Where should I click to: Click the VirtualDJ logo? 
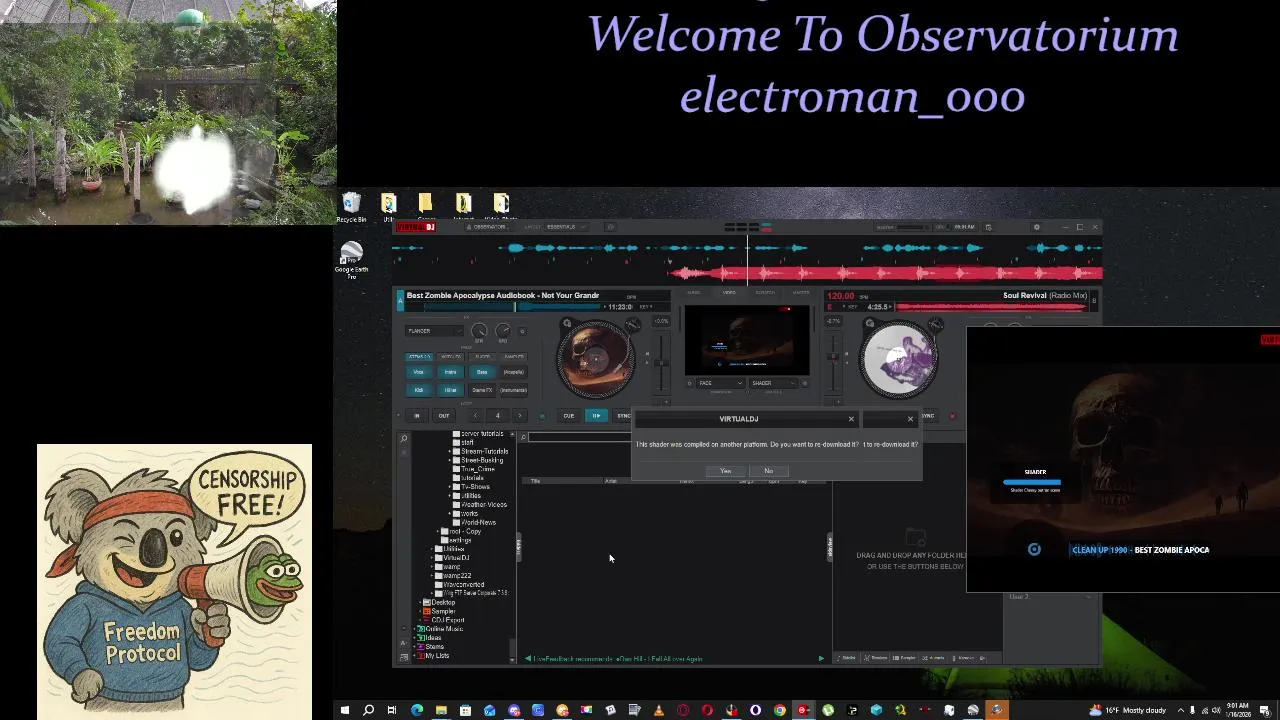click(416, 227)
